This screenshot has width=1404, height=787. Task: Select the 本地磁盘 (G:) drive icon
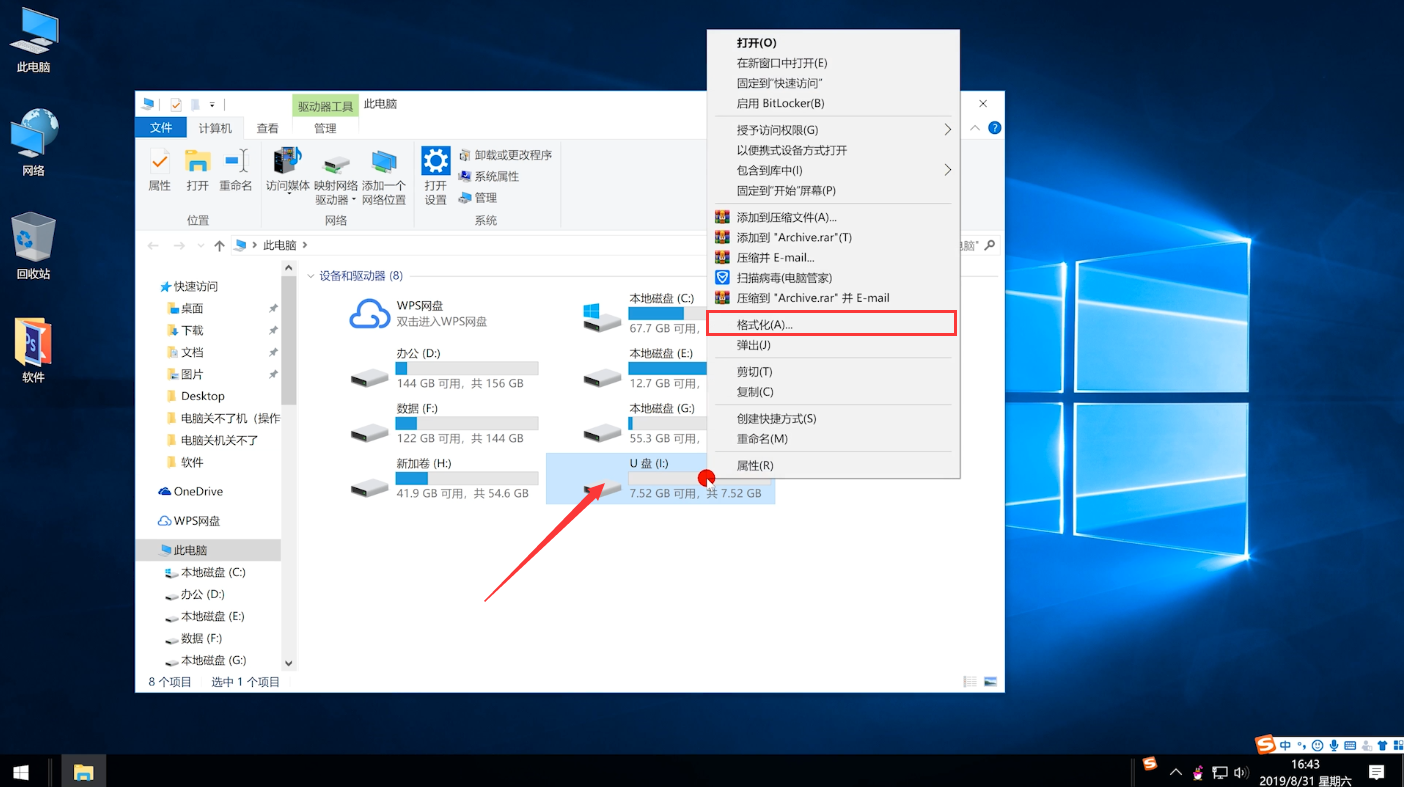point(603,432)
